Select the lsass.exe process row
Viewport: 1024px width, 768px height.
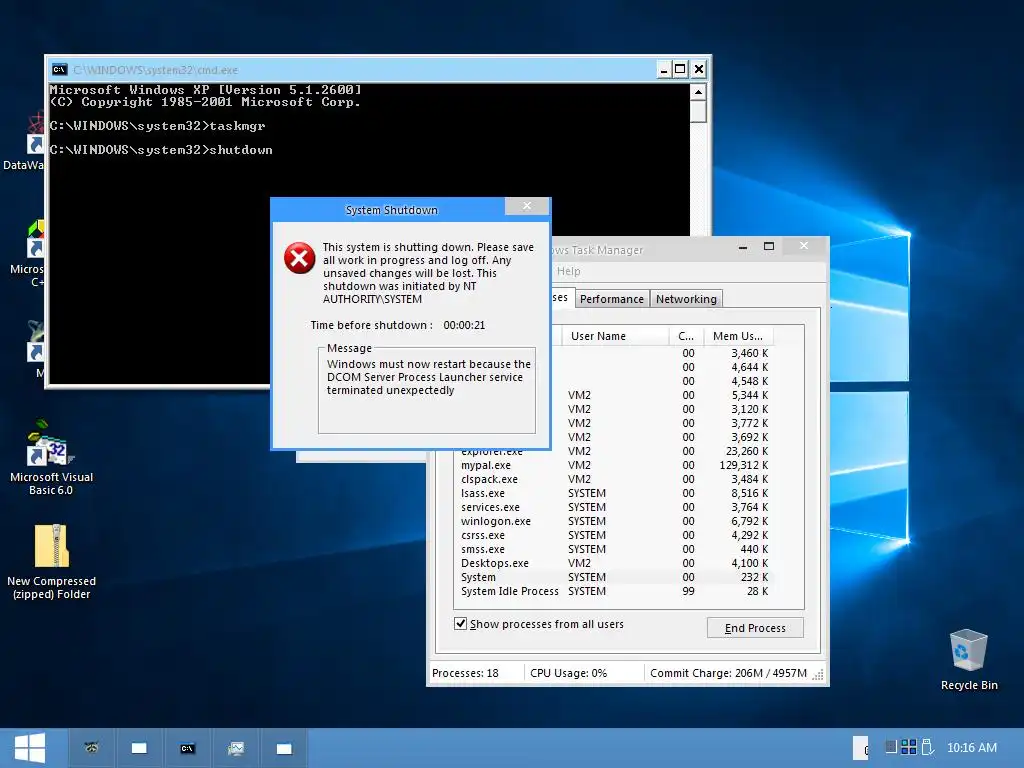tap(614, 493)
